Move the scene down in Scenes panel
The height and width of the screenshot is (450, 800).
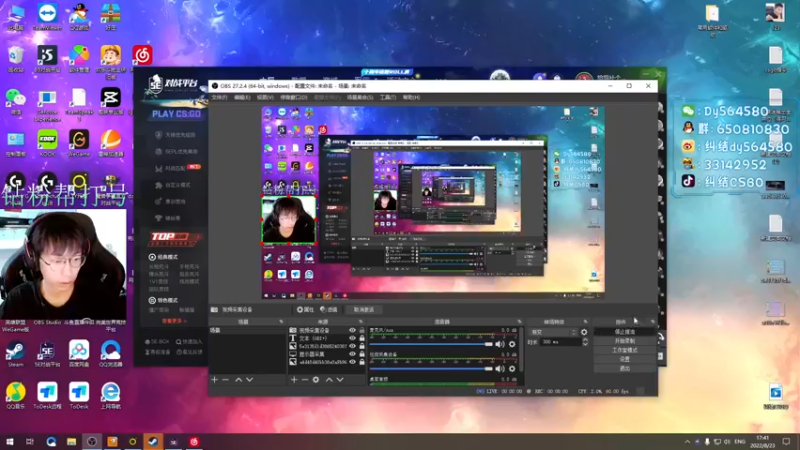(249, 380)
